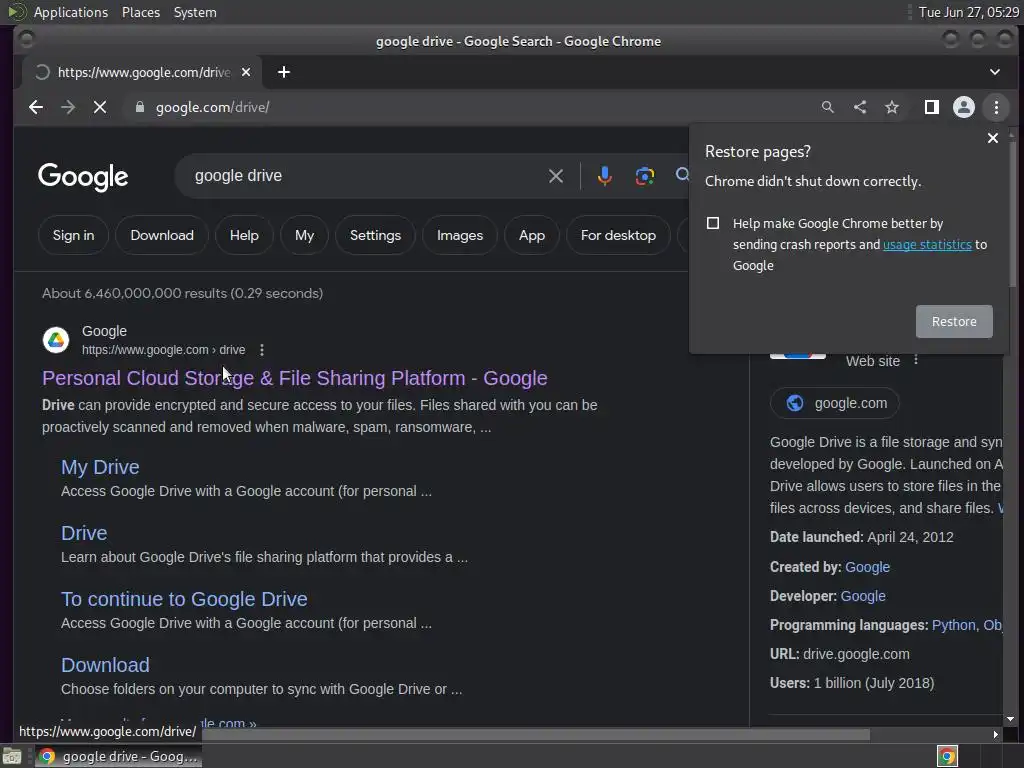Click the clock showing Tue Jun 27
The image size is (1024, 768).
pos(968,12)
